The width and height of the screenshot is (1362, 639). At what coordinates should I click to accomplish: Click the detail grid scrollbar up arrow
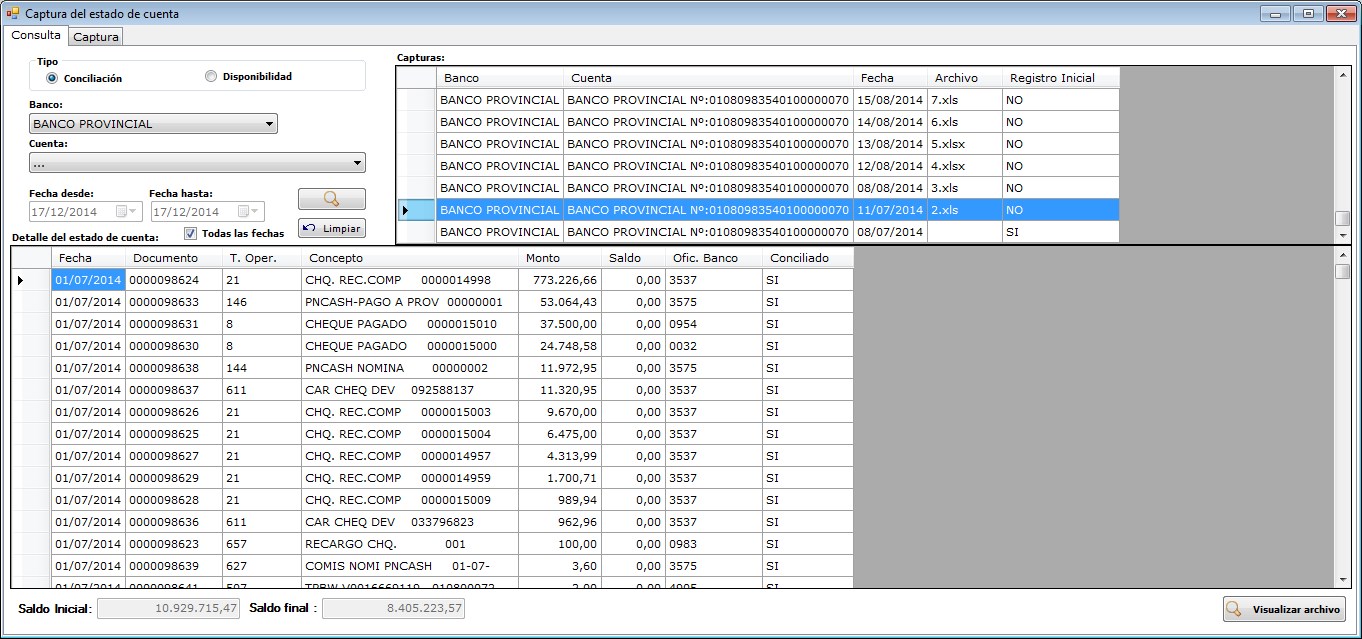pos(1343,255)
